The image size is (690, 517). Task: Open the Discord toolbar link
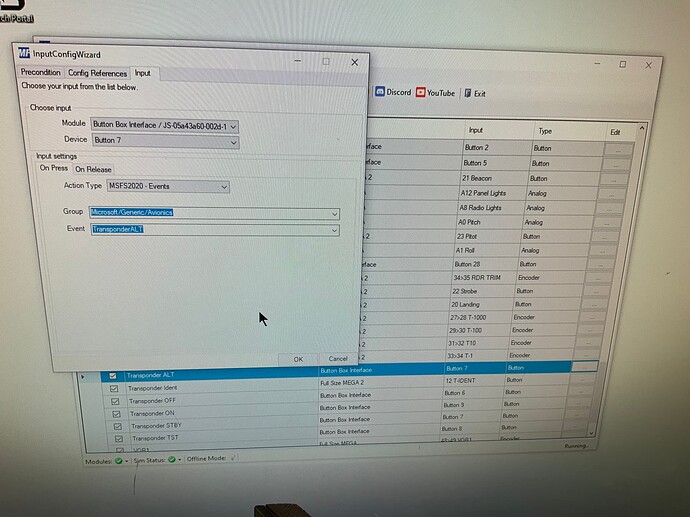pyautogui.click(x=393, y=92)
